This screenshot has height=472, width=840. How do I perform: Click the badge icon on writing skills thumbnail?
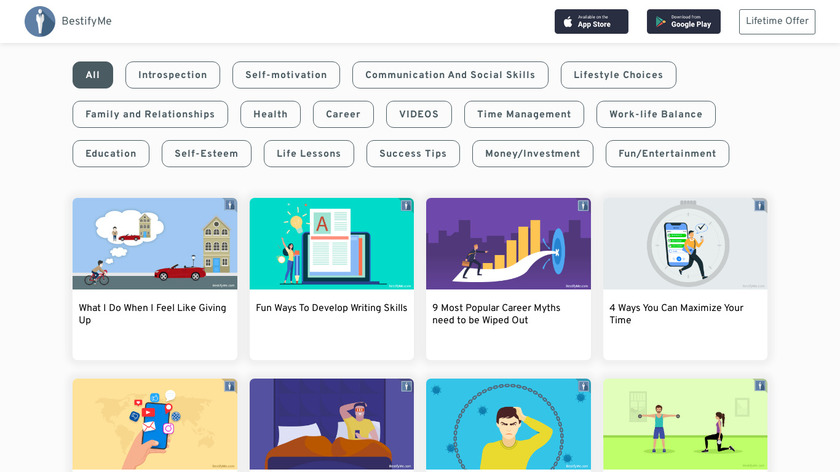406,205
